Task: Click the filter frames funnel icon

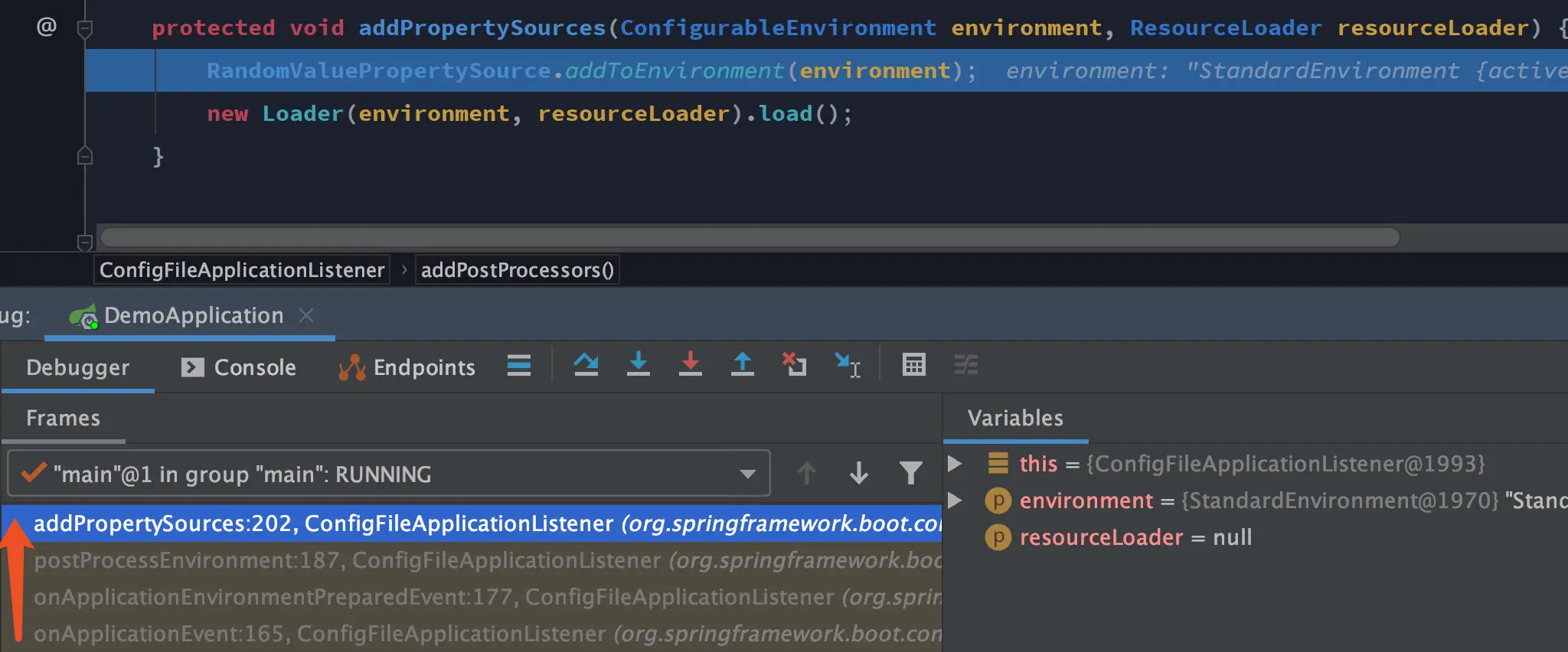Action: 910,474
